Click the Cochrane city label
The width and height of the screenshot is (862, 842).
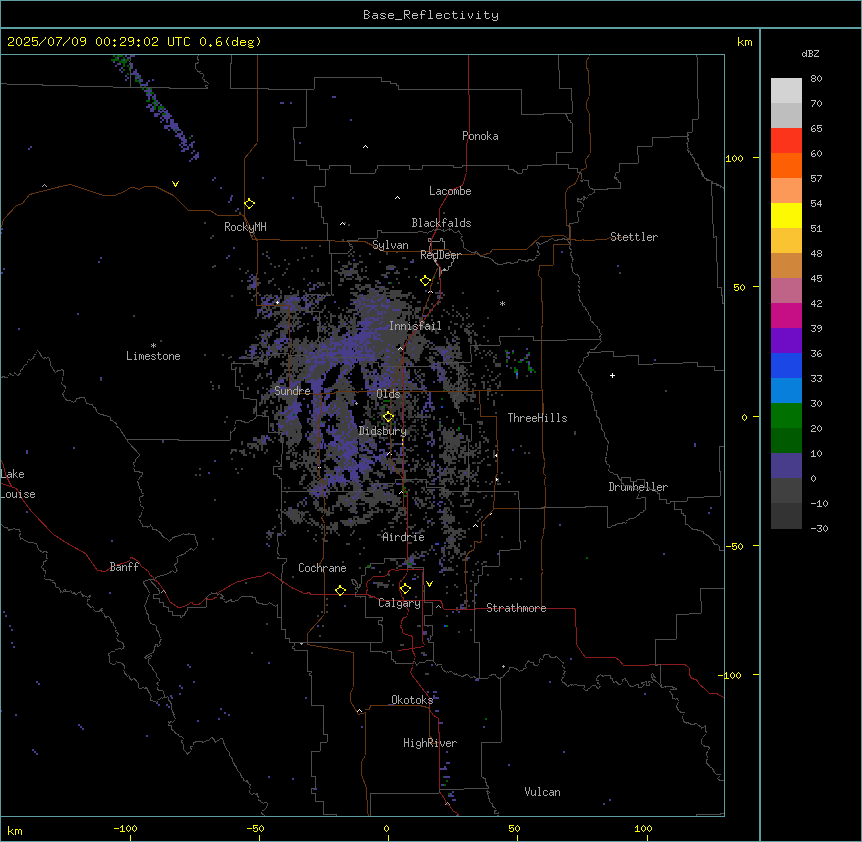tap(322, 568)
